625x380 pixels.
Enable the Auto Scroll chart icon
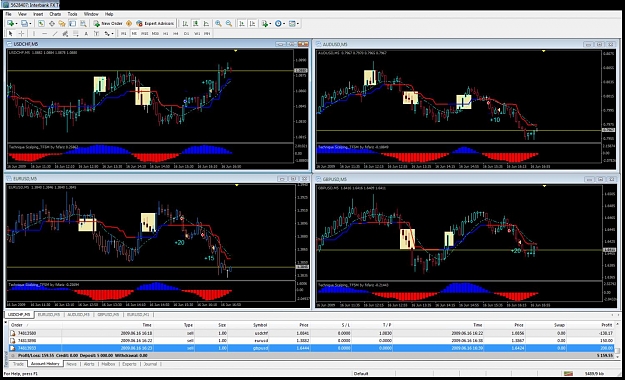point(242,24)
